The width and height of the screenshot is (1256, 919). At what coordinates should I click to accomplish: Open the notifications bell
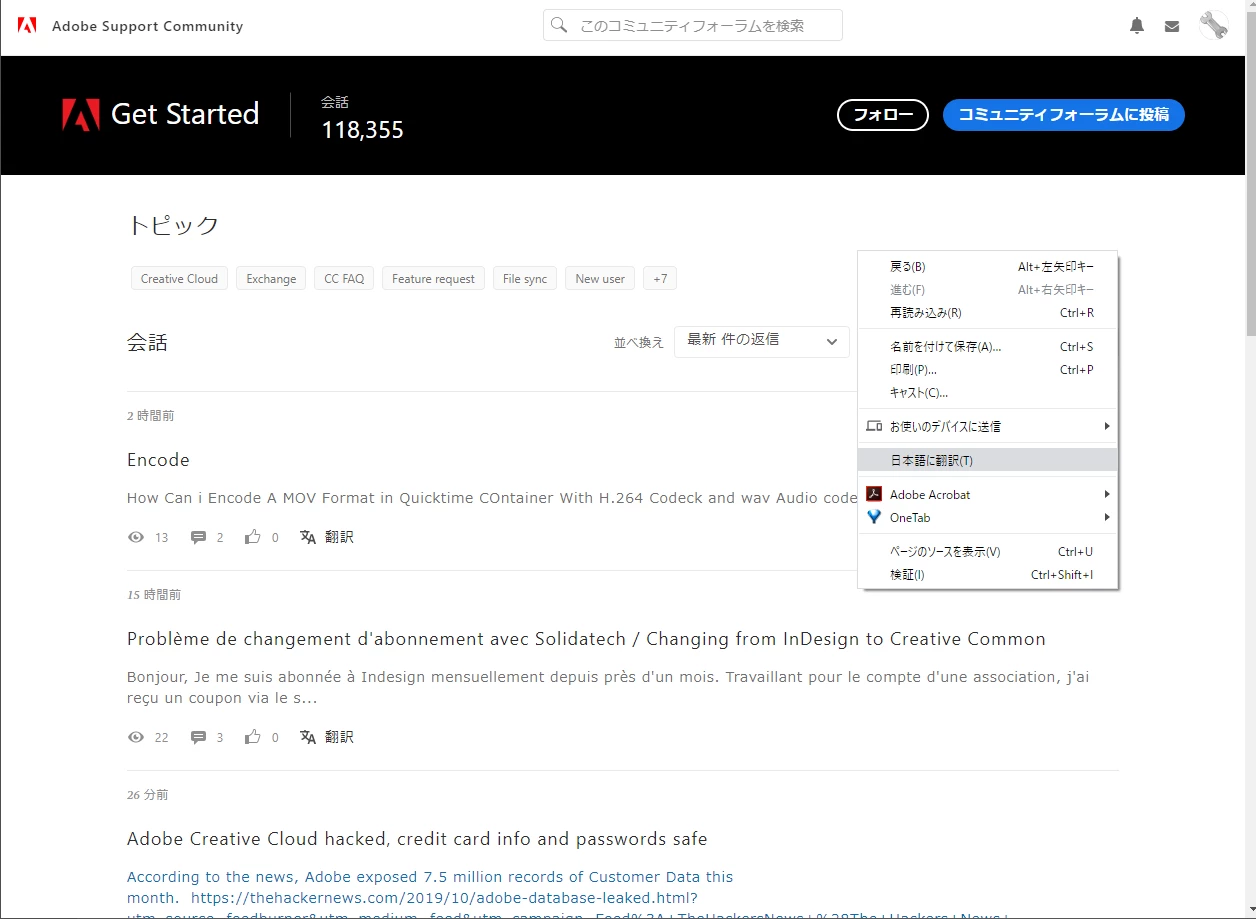tap(1137, 26)
